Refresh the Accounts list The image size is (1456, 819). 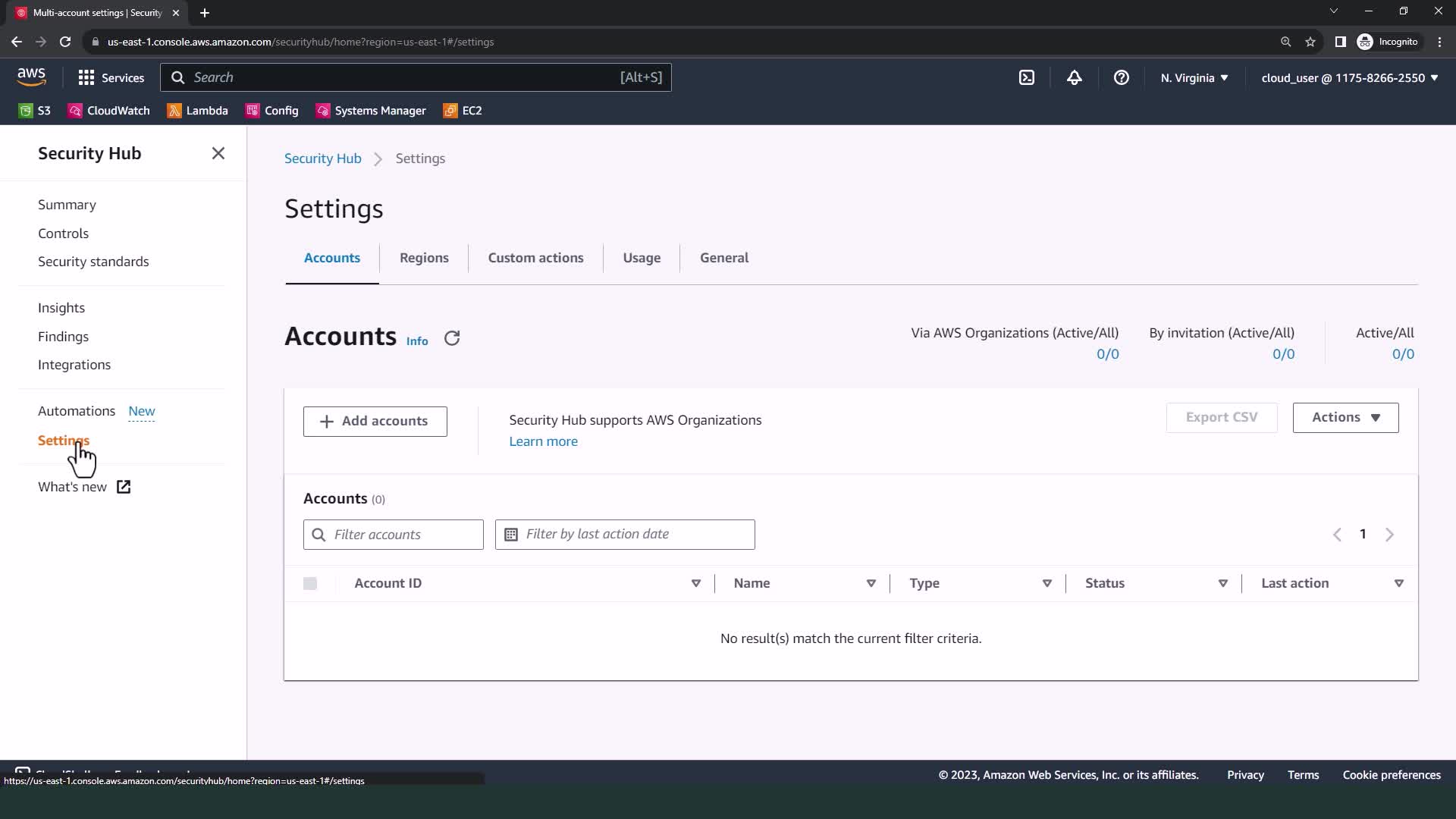click(x=452, y=338)
